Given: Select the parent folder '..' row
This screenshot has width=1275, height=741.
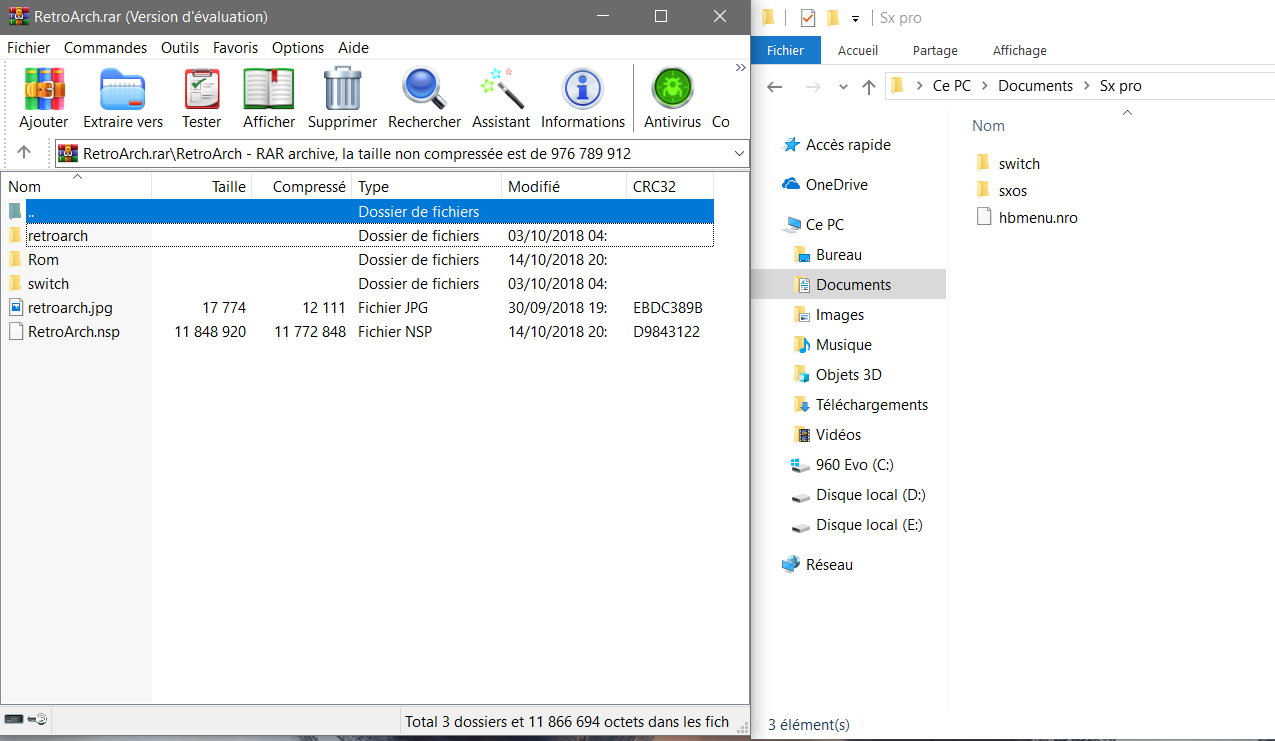Looking at the screenshot, I should pos(358,212).
